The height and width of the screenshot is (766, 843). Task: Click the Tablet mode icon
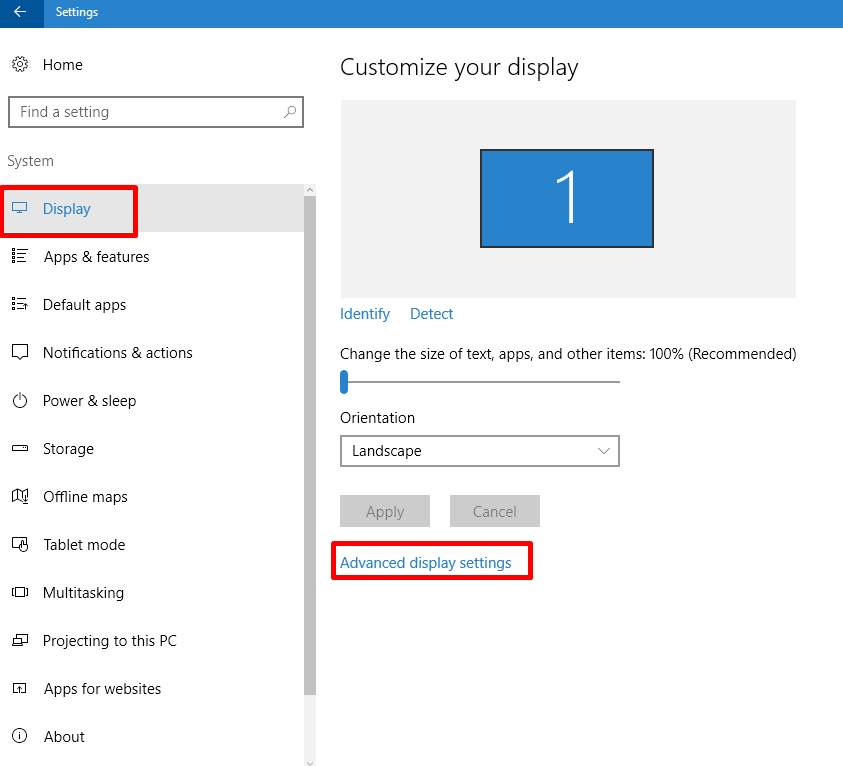(20, 545)
